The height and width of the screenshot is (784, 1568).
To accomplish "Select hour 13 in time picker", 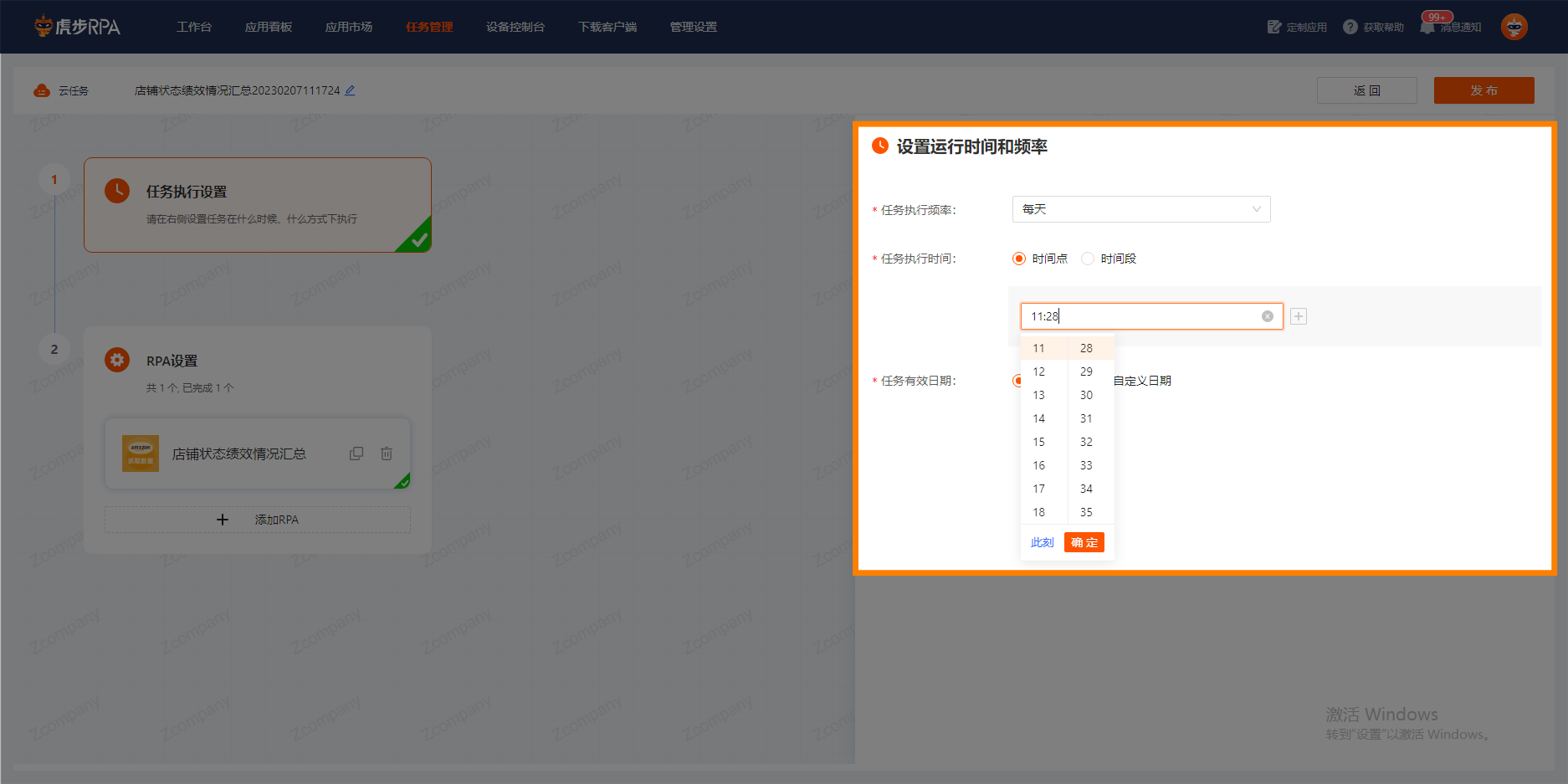I will [1043, 395].
